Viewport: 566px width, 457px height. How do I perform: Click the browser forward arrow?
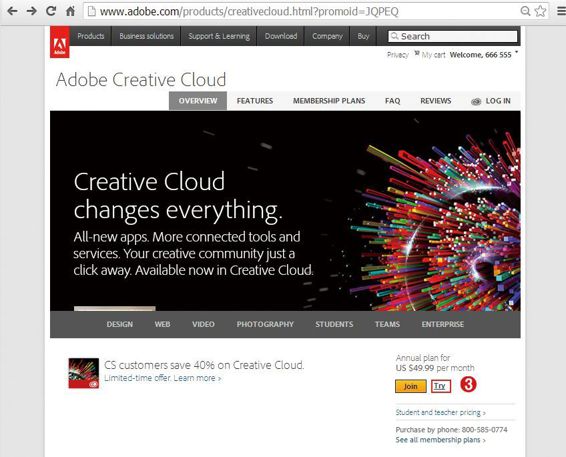[x=32, y=11]
